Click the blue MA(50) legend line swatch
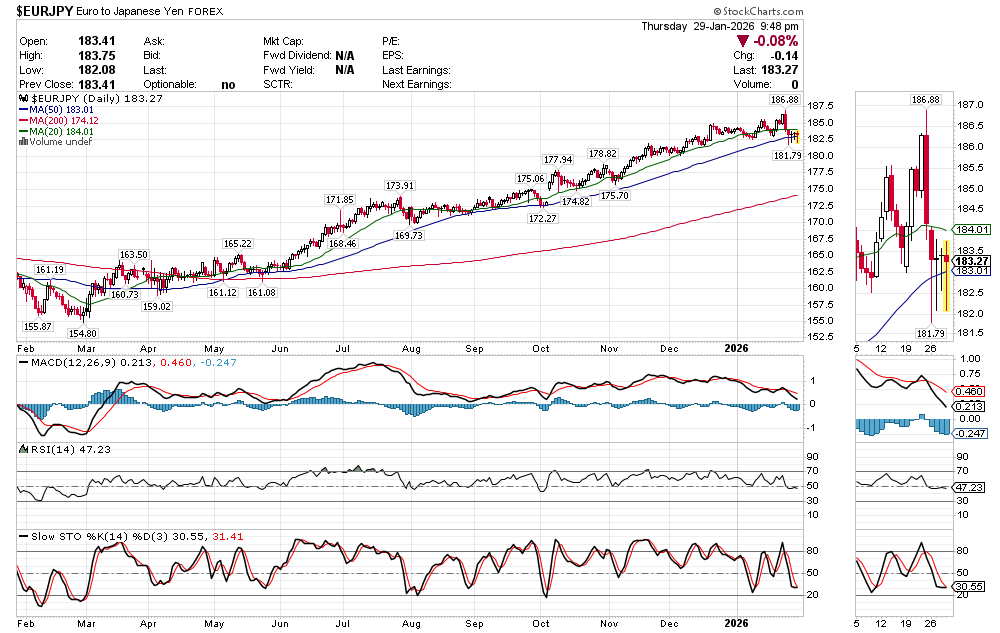 23,111
